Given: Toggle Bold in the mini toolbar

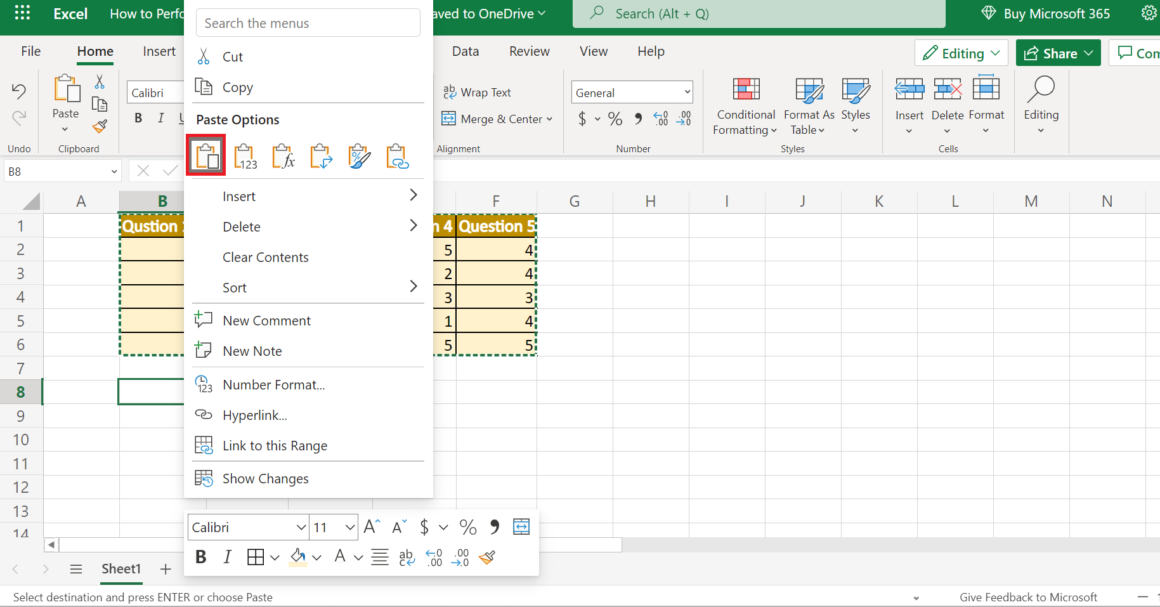Looking at the screenshot, I should click(201, 557).
